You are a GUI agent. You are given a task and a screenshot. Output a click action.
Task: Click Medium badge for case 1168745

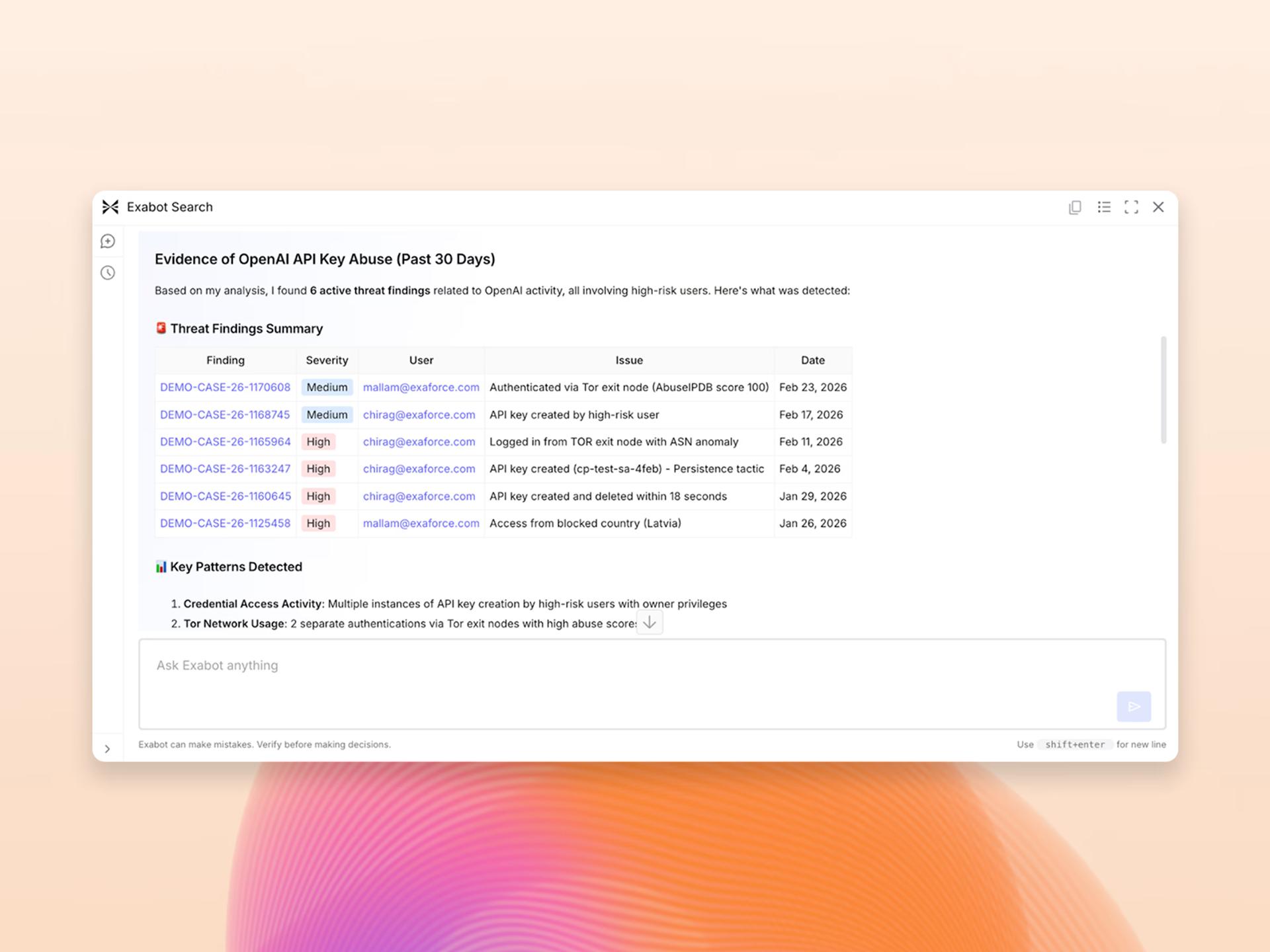pos(327,415)
